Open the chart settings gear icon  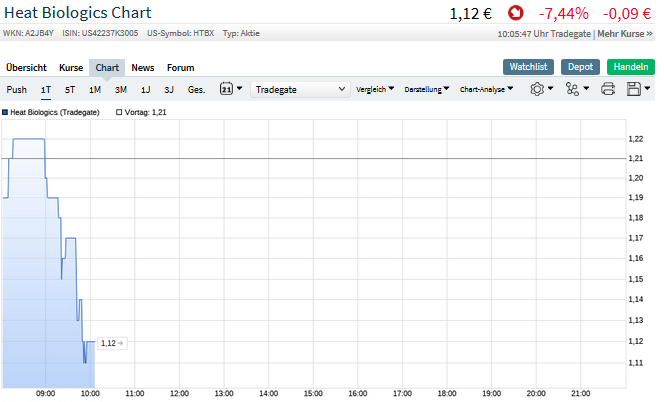(537, 89)
